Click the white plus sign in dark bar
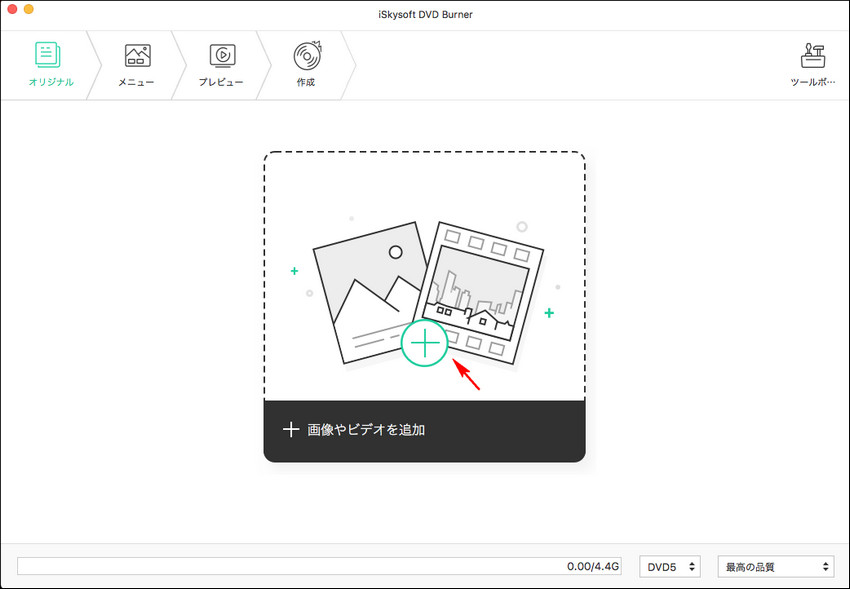 (291, 429)
